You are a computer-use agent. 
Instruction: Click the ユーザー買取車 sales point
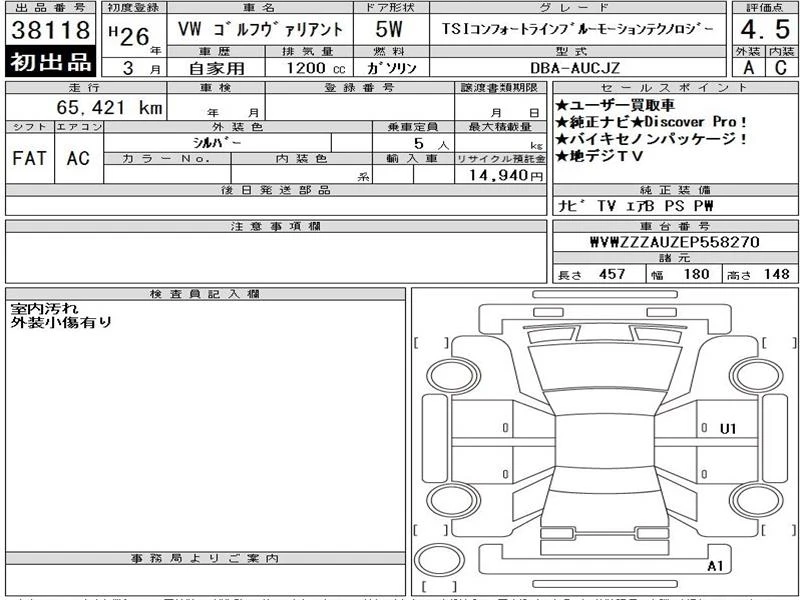pos(615,105)
